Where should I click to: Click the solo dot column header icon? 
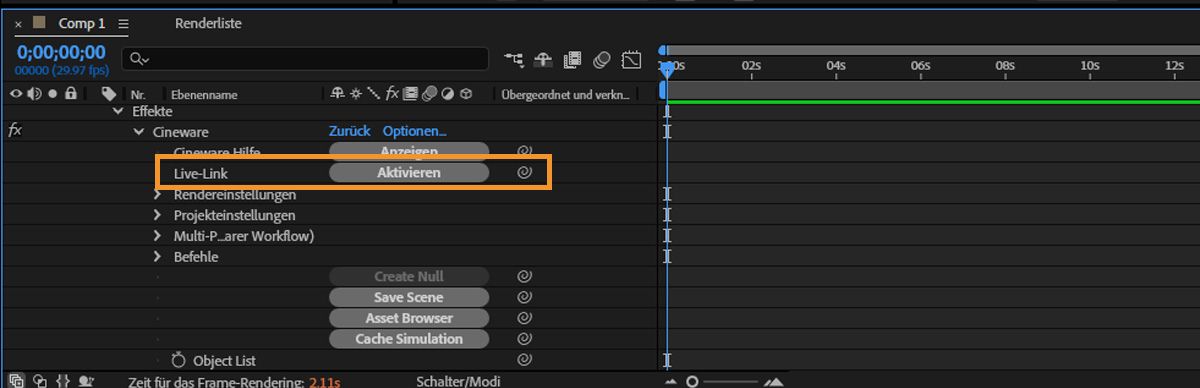(x=52, y=93)
